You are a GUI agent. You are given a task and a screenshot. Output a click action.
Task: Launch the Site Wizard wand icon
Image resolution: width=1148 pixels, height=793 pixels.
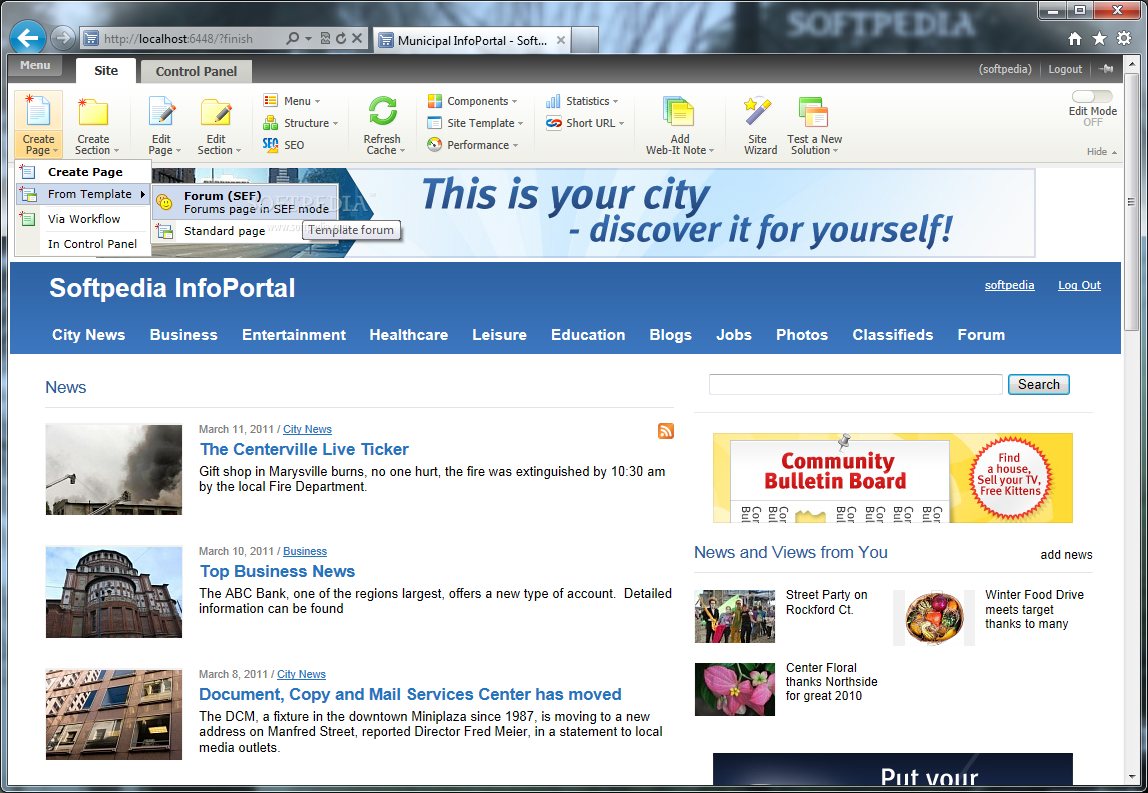click(x=758, y=111)
